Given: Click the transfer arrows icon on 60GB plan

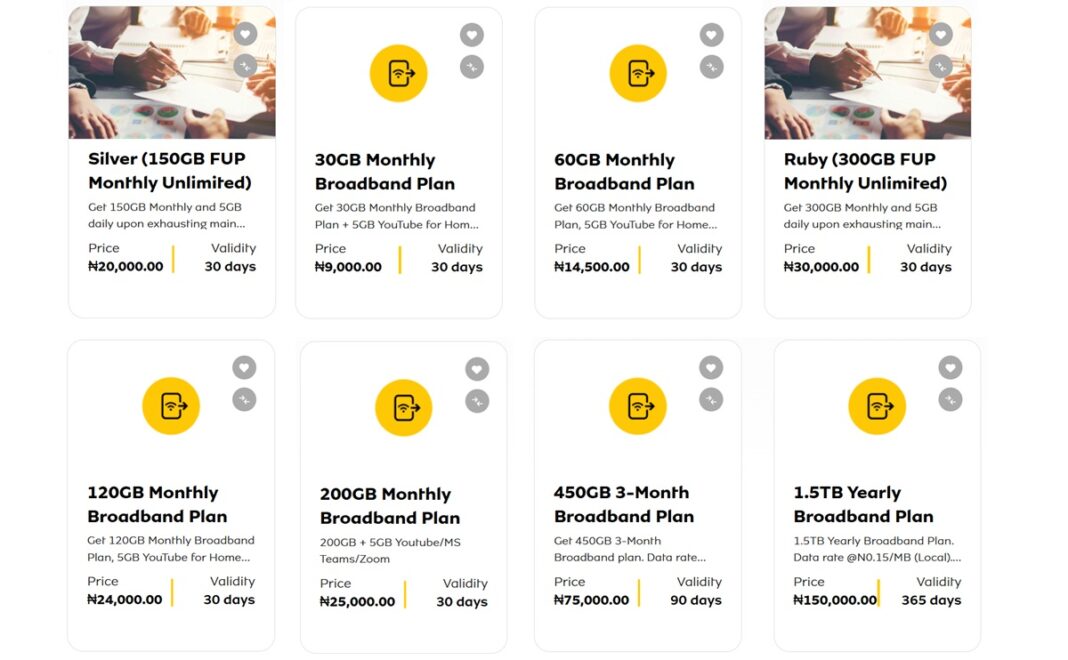Looking at the screenshot, I should point(711,66).
